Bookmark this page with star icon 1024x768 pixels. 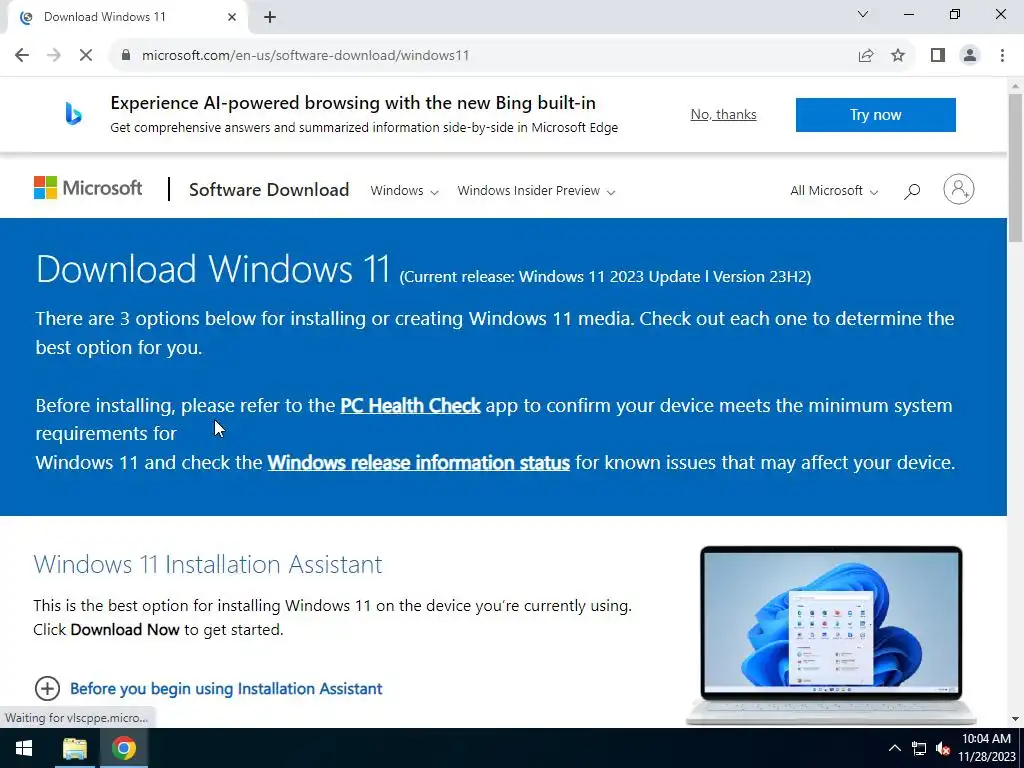898,56
